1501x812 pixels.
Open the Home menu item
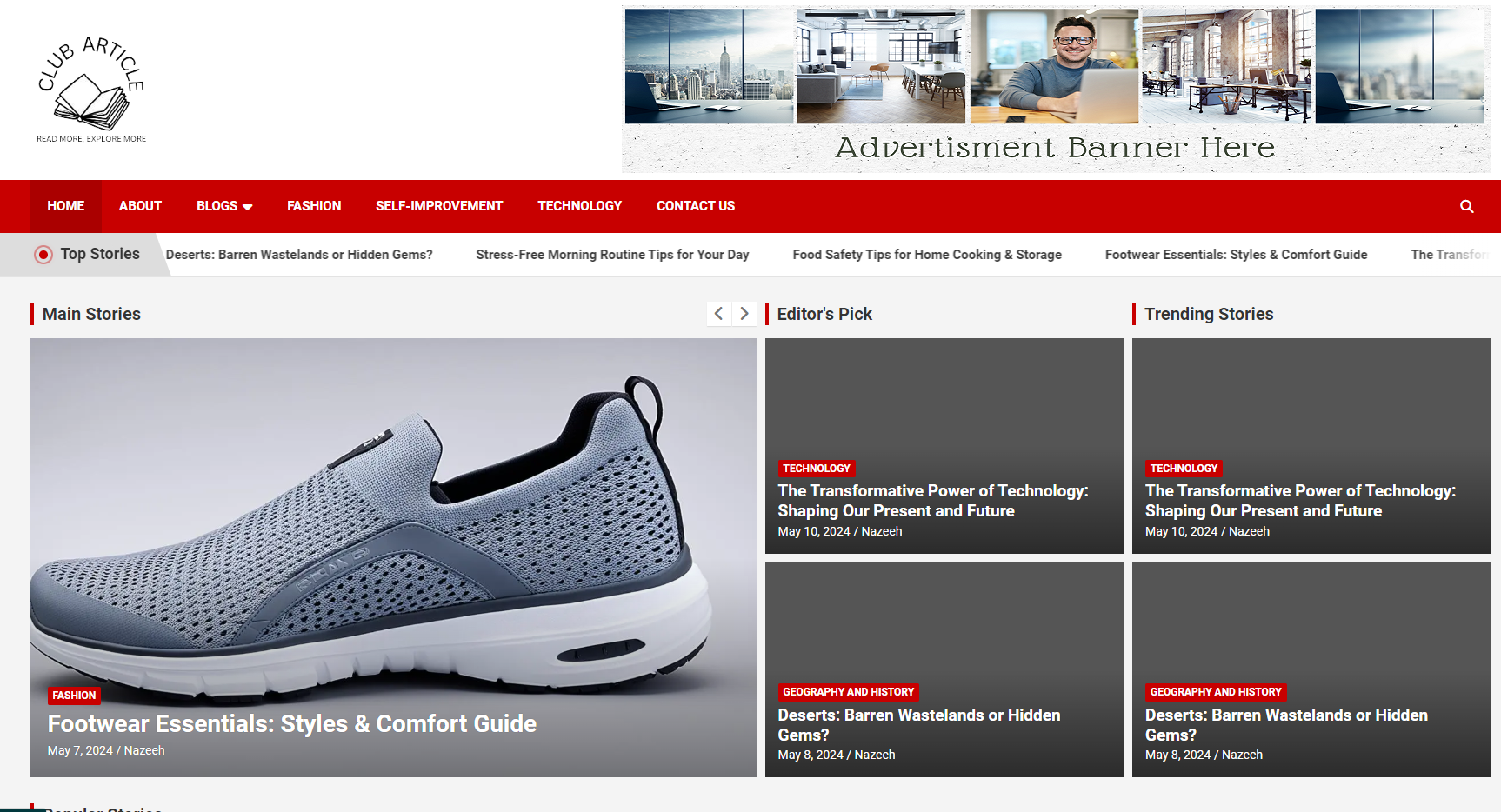(x=66, y=206)
